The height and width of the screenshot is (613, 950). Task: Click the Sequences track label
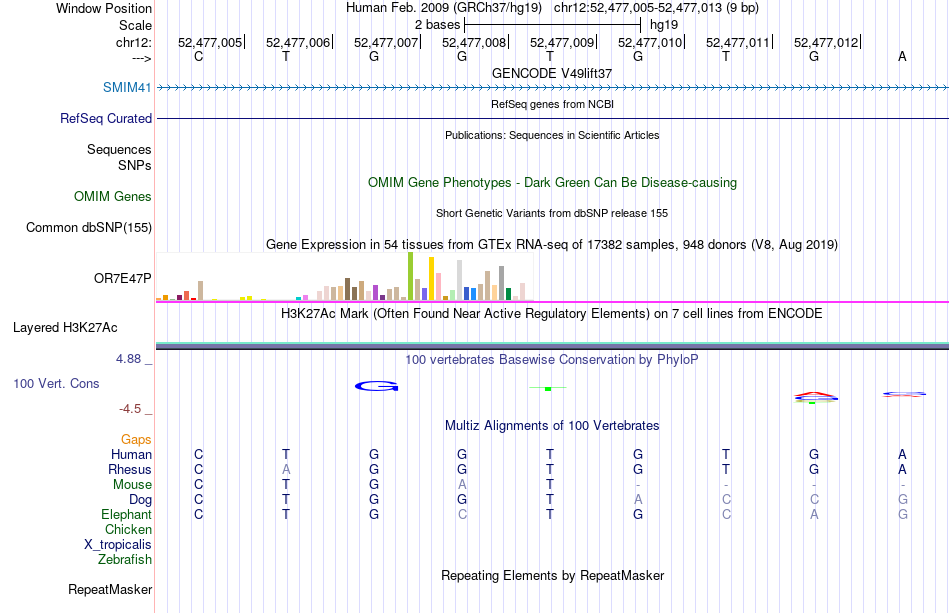(x=119, y=149)
